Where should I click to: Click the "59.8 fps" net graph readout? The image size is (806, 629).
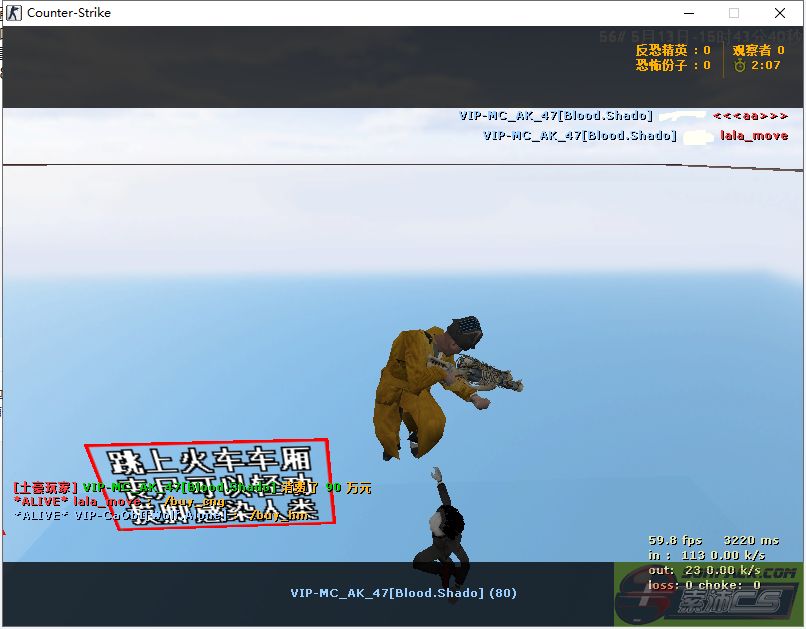click(x=675, y=541)
